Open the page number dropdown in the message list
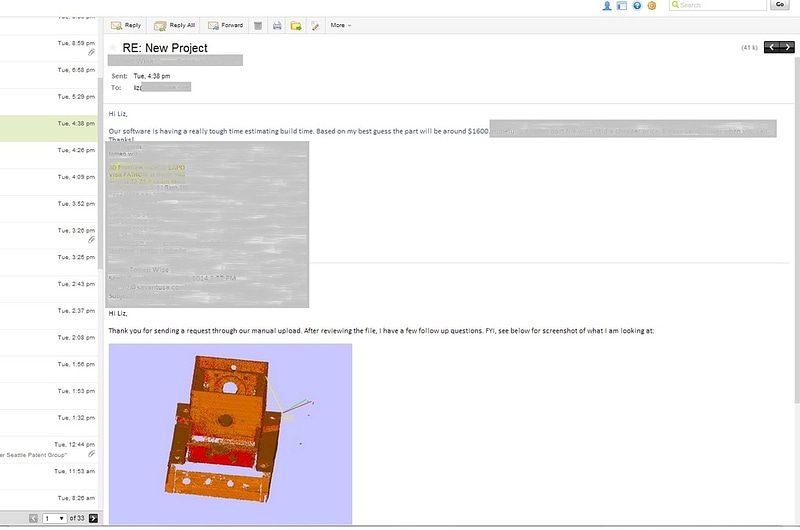The height and width of the screenshot is (530, 800). 55,518
